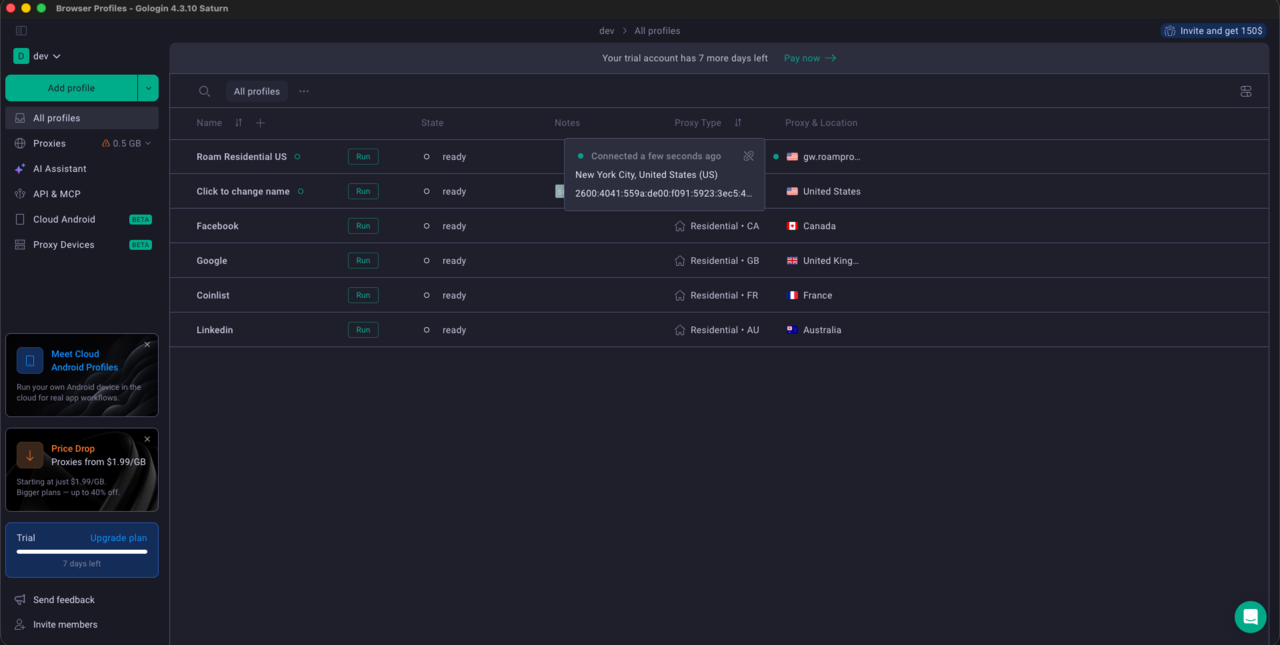
Task: Click the trial days progress bar
Action: point(82,551)
